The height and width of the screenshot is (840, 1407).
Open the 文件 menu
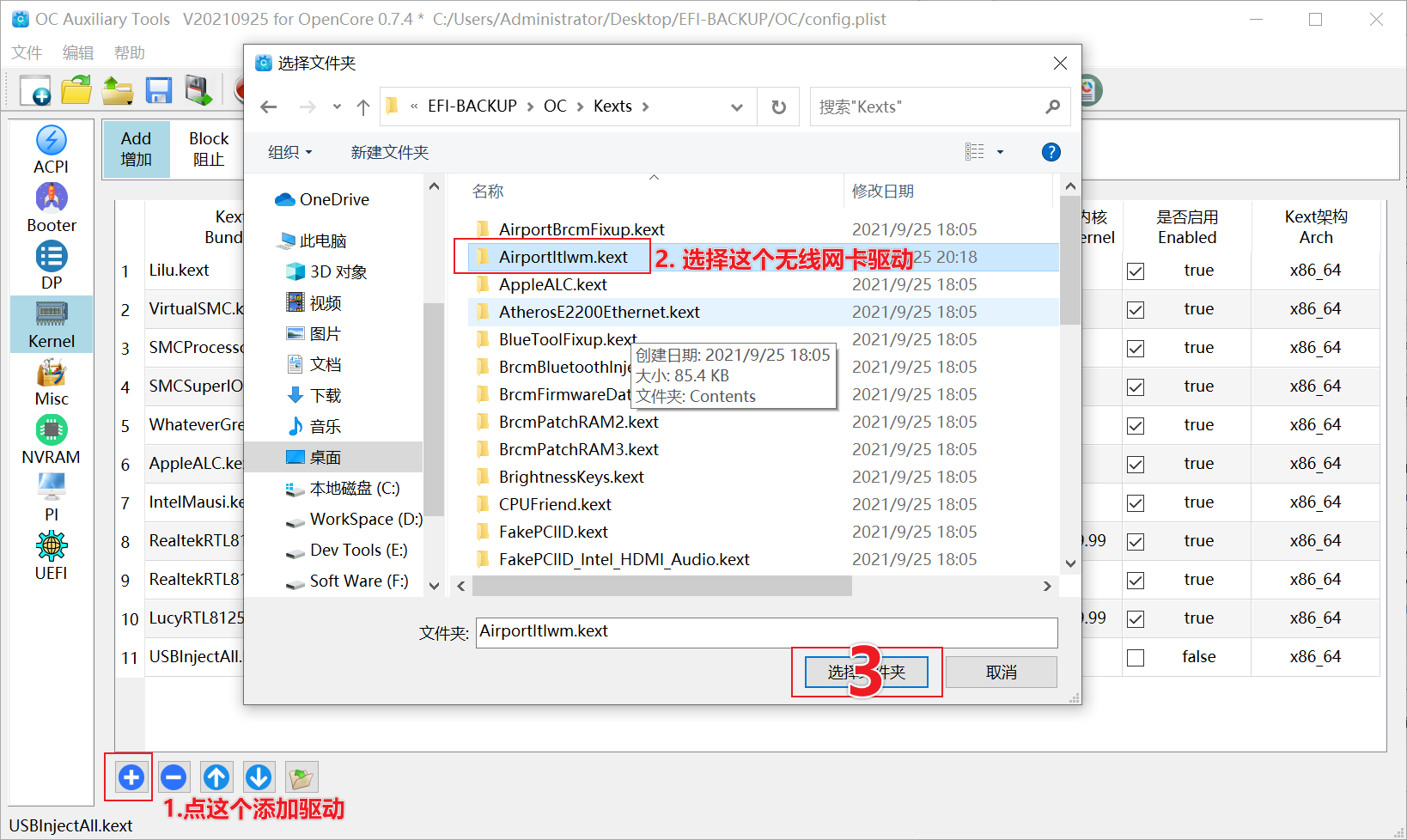click(27, 53)
